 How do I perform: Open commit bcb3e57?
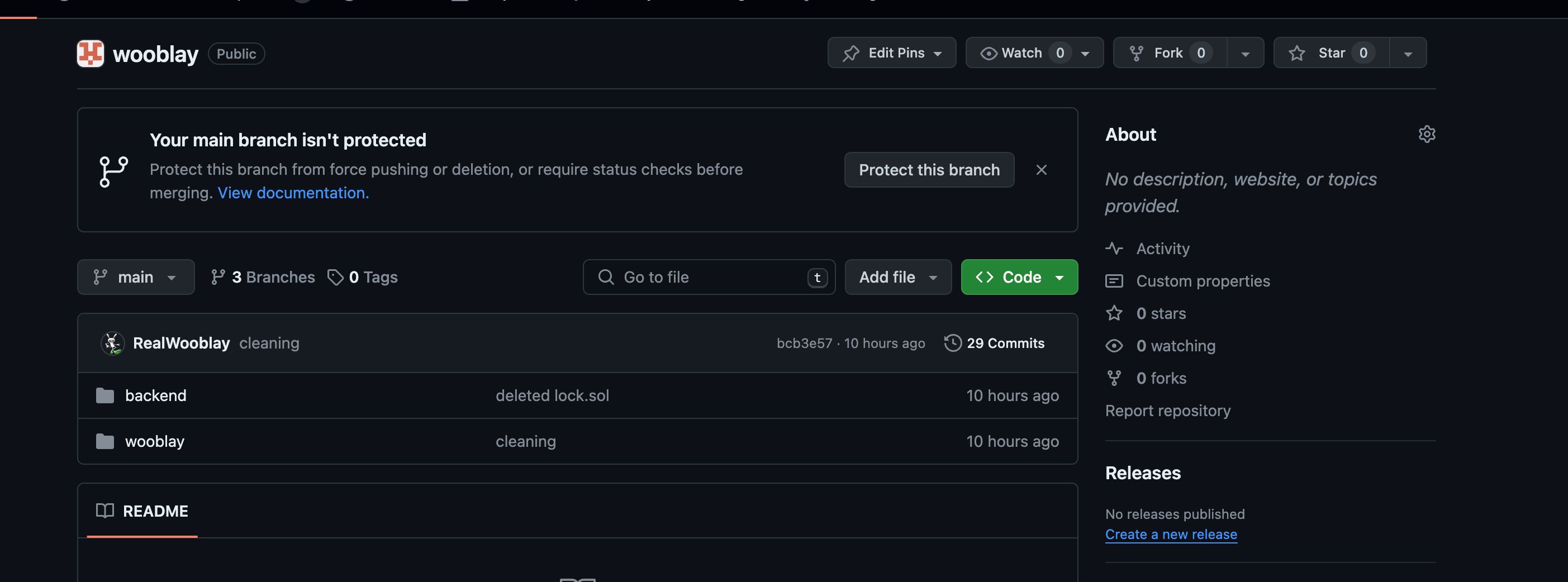(804, 343)
